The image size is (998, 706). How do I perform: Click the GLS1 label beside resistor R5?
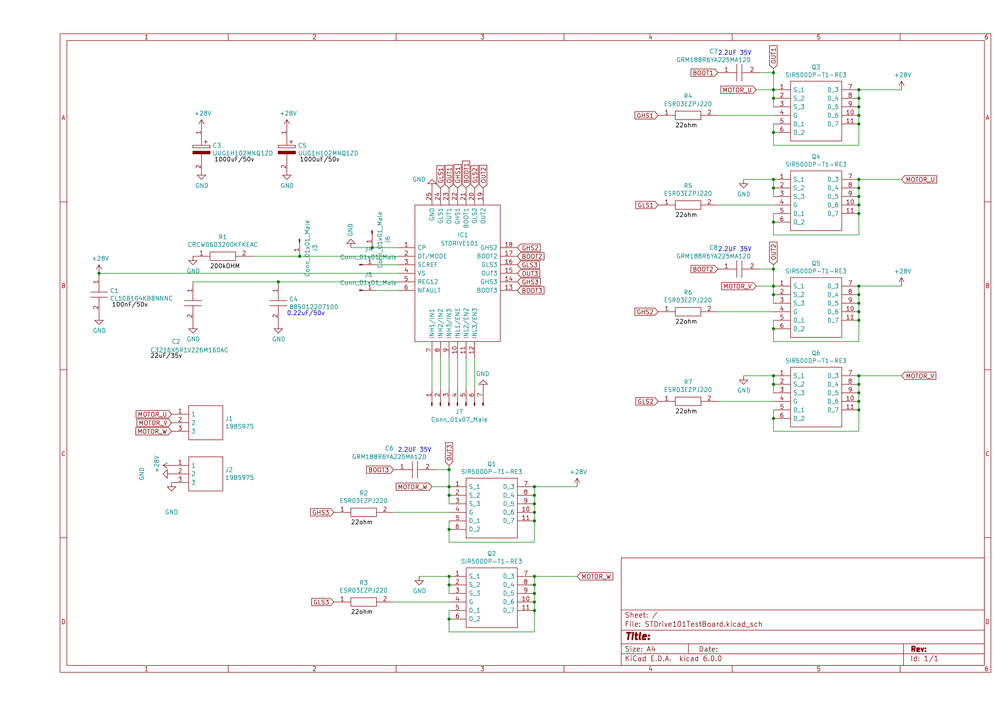pos(646,206)
